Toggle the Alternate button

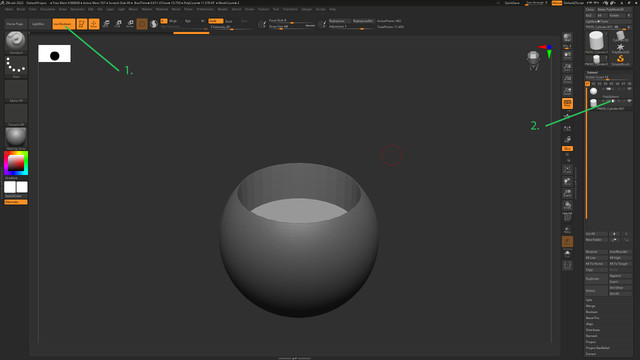click(x=16, y=202)
